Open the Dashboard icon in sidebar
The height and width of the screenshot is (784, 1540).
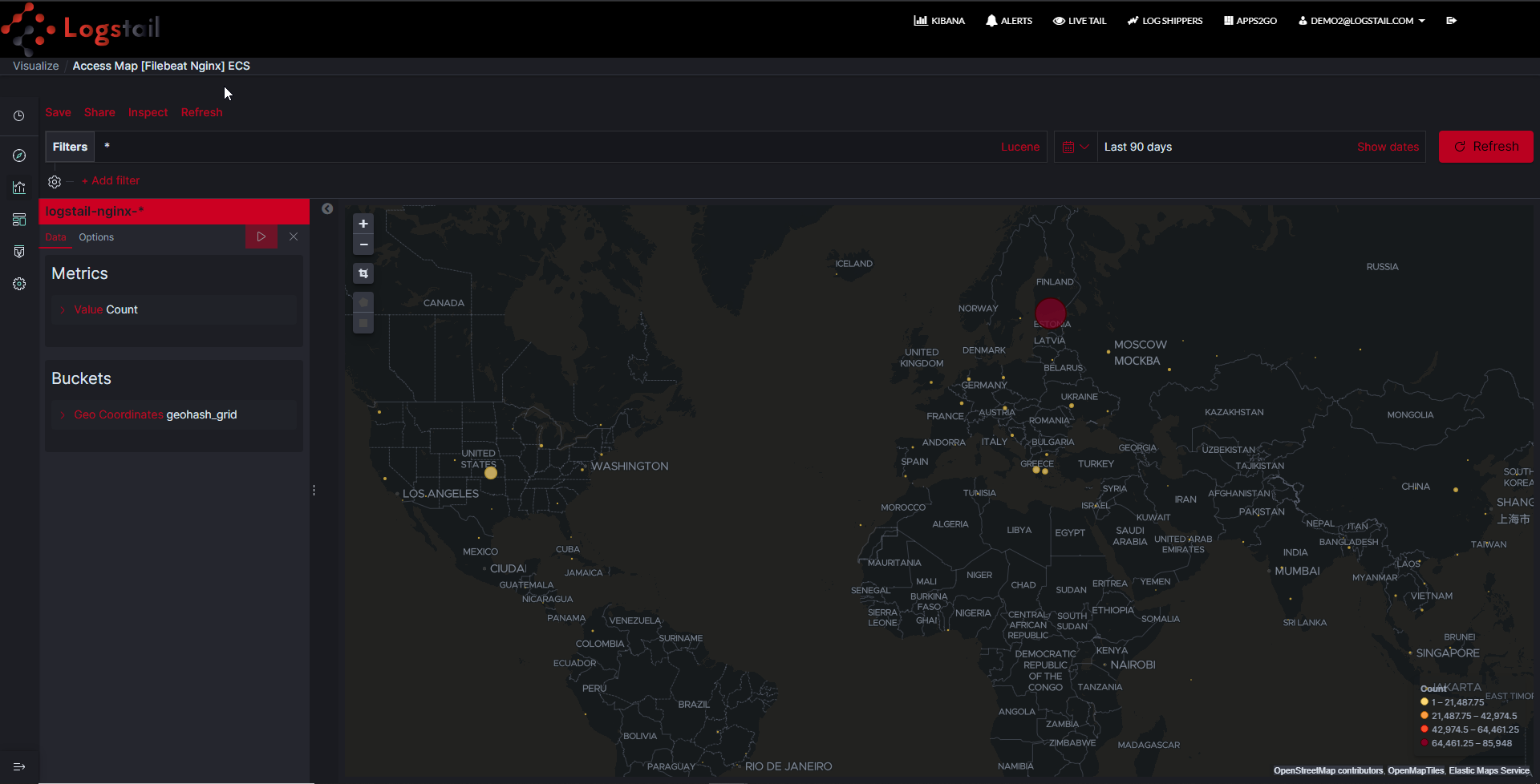pos(19,220)
